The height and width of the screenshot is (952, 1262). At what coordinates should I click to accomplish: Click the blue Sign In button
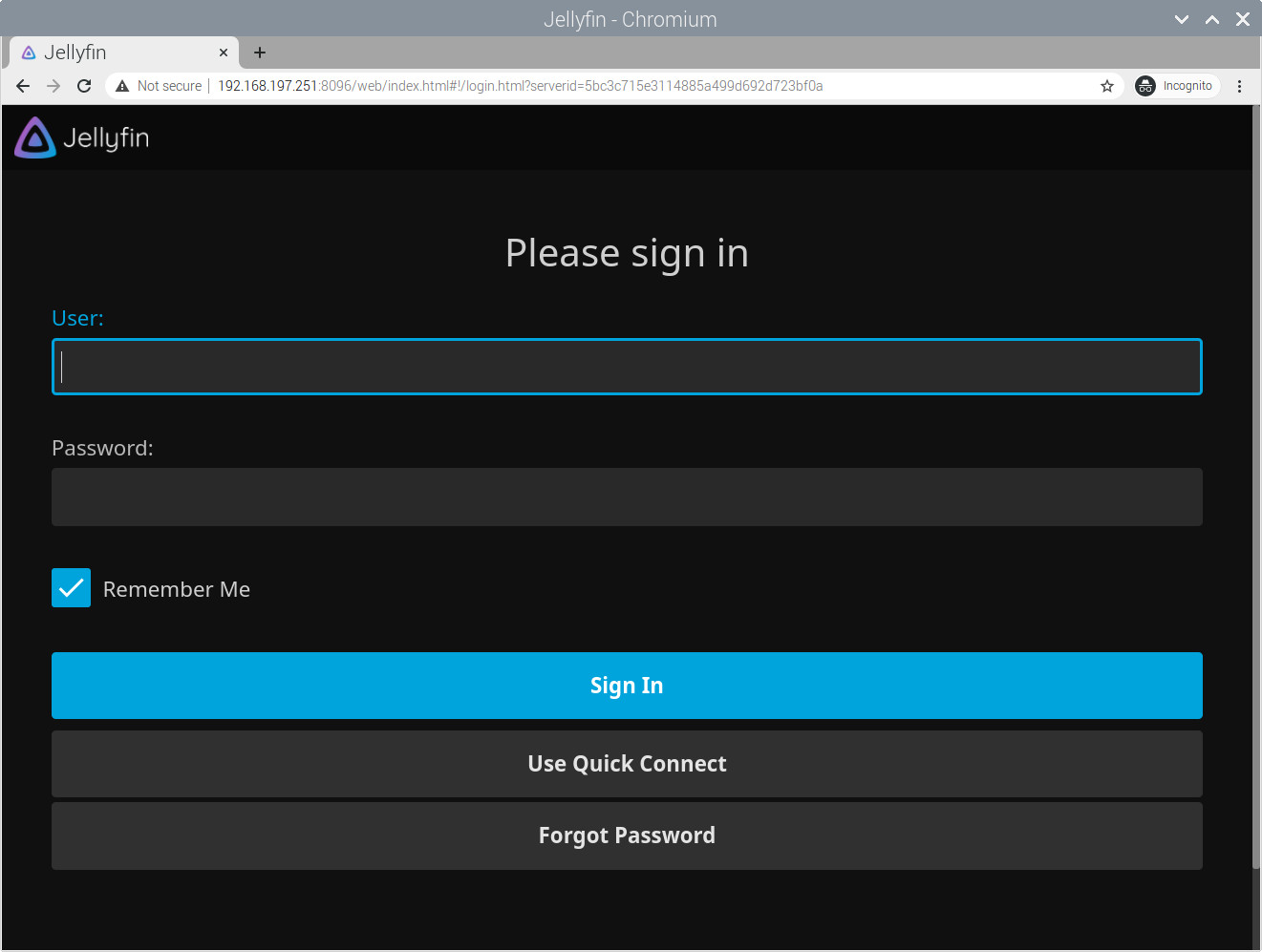click(x=627, y=686)
